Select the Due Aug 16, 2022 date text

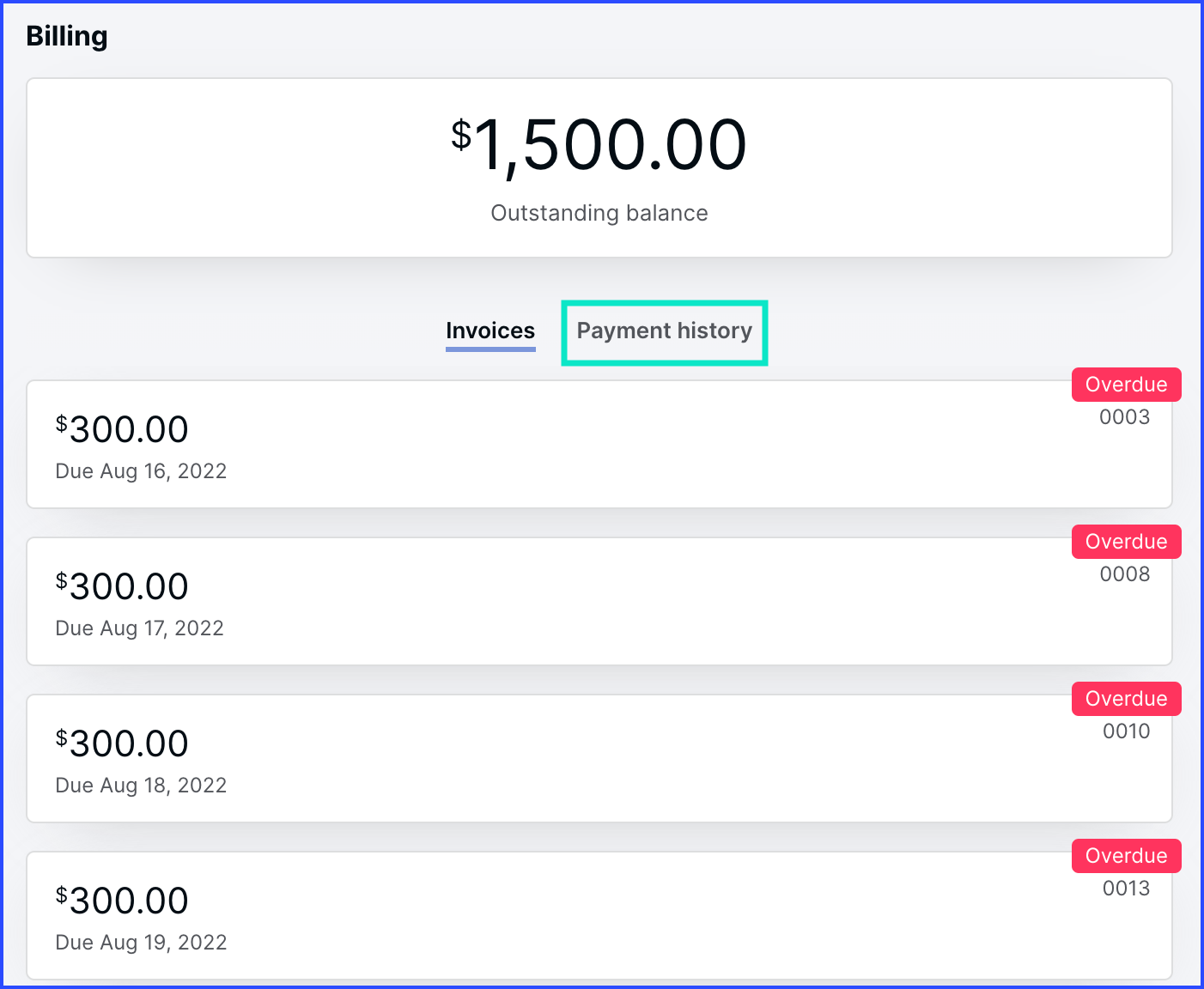(x=141, y=471)
